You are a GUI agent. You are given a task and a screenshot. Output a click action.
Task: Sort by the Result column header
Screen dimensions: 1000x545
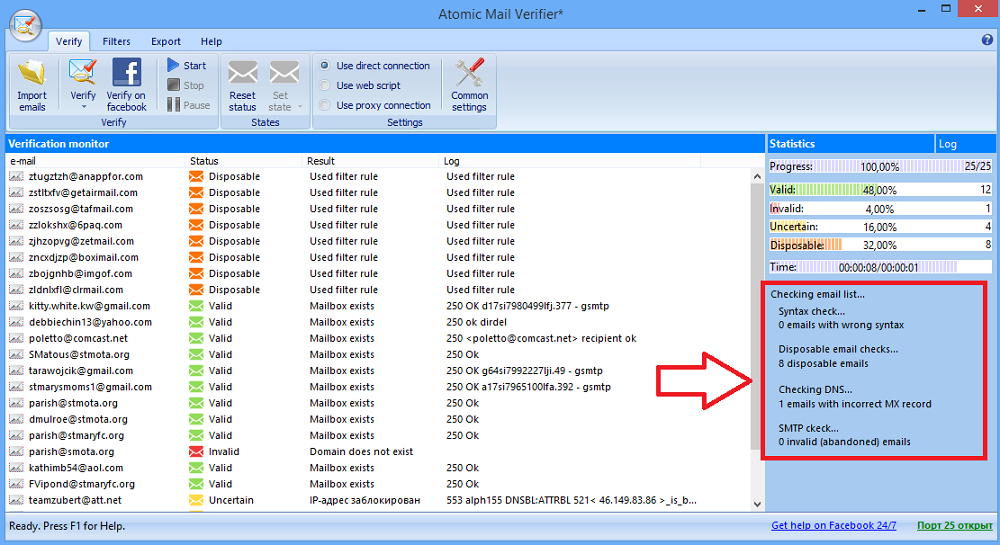tap(371, 161)
